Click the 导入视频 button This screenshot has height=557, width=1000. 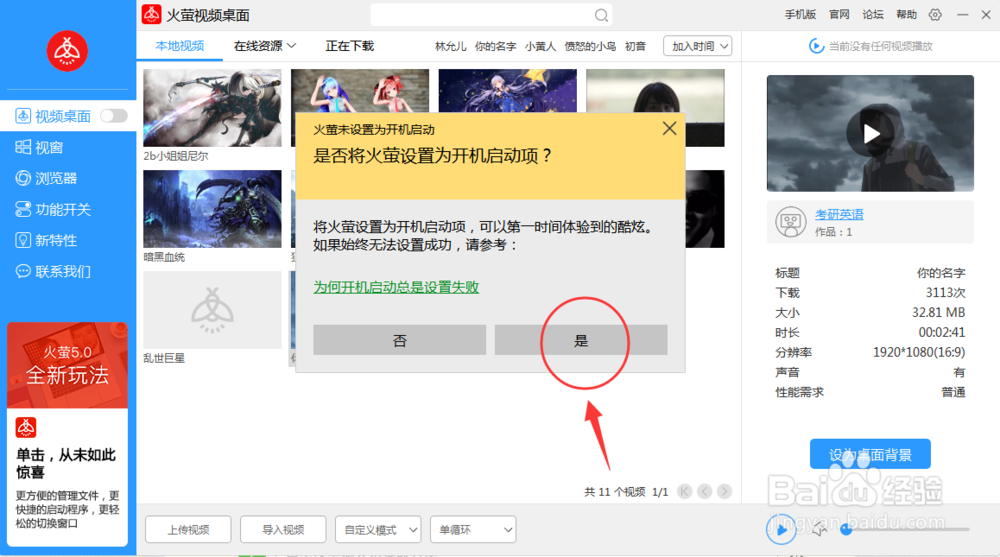coord(283,530)
